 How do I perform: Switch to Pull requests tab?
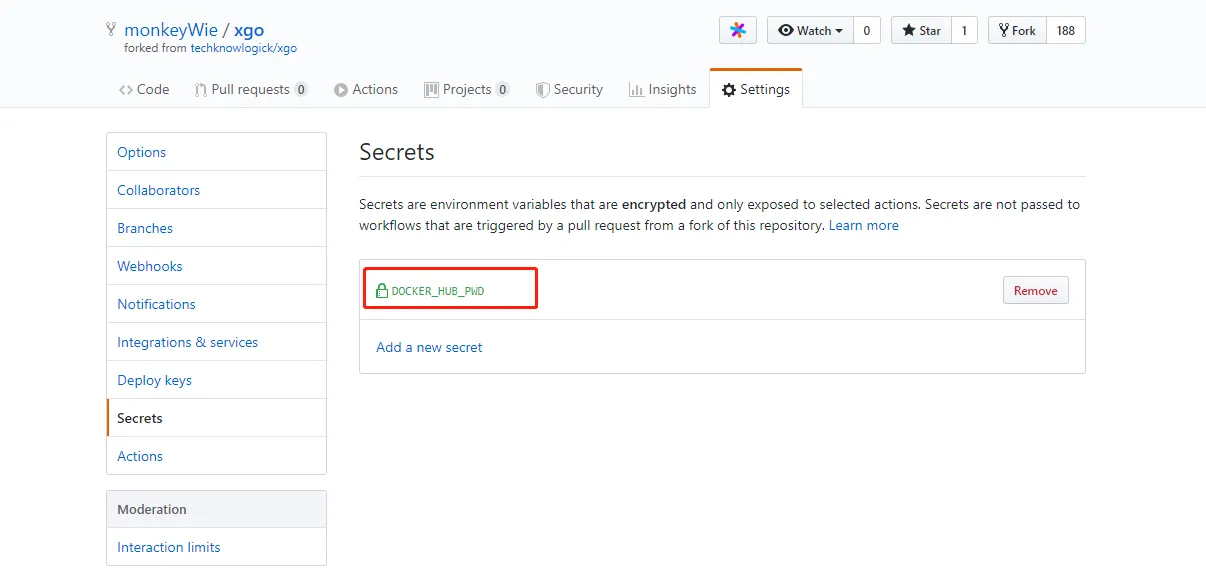tap(250, 89)
